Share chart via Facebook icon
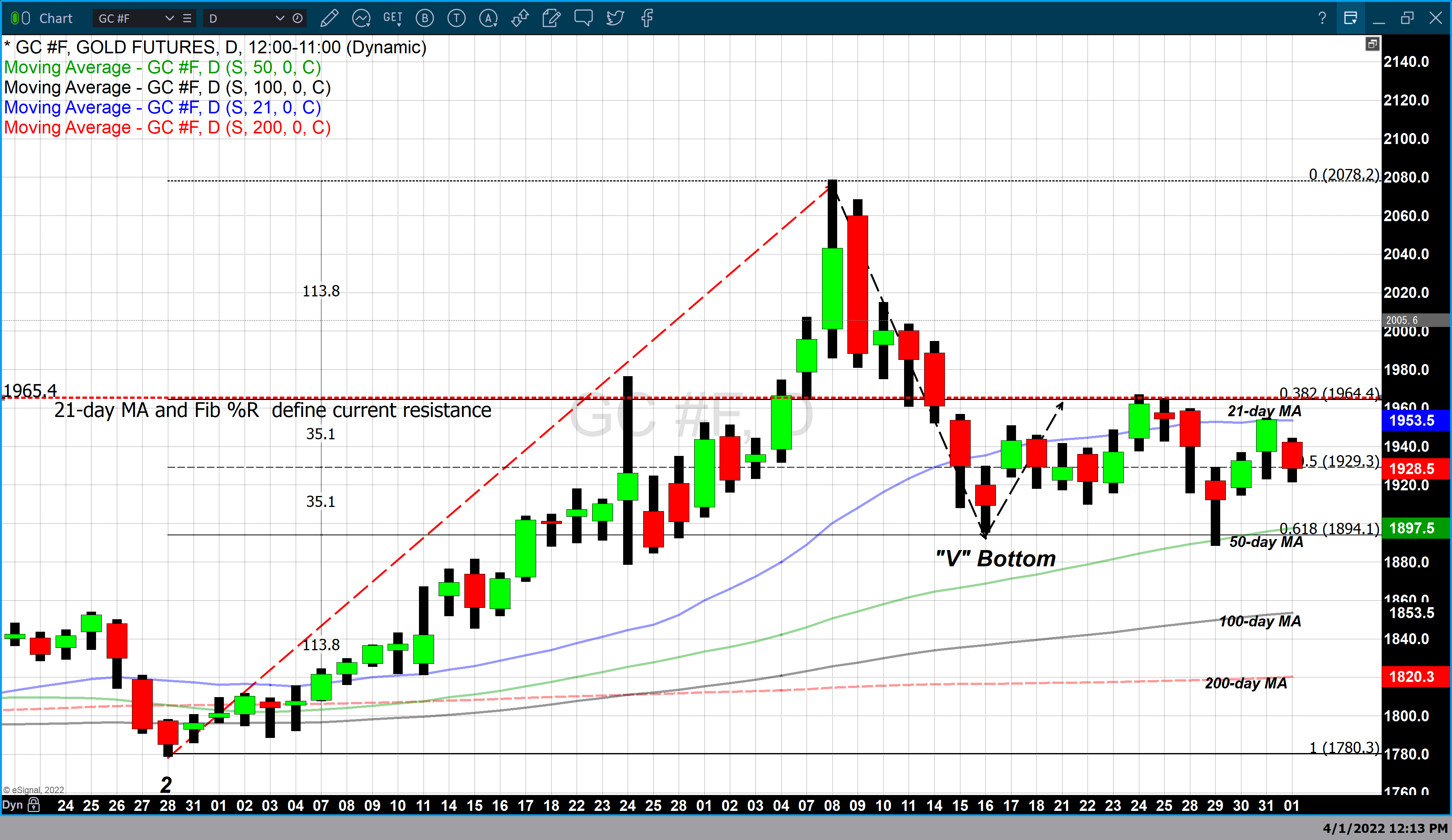The image size is (1452, 840). [647, 19]
